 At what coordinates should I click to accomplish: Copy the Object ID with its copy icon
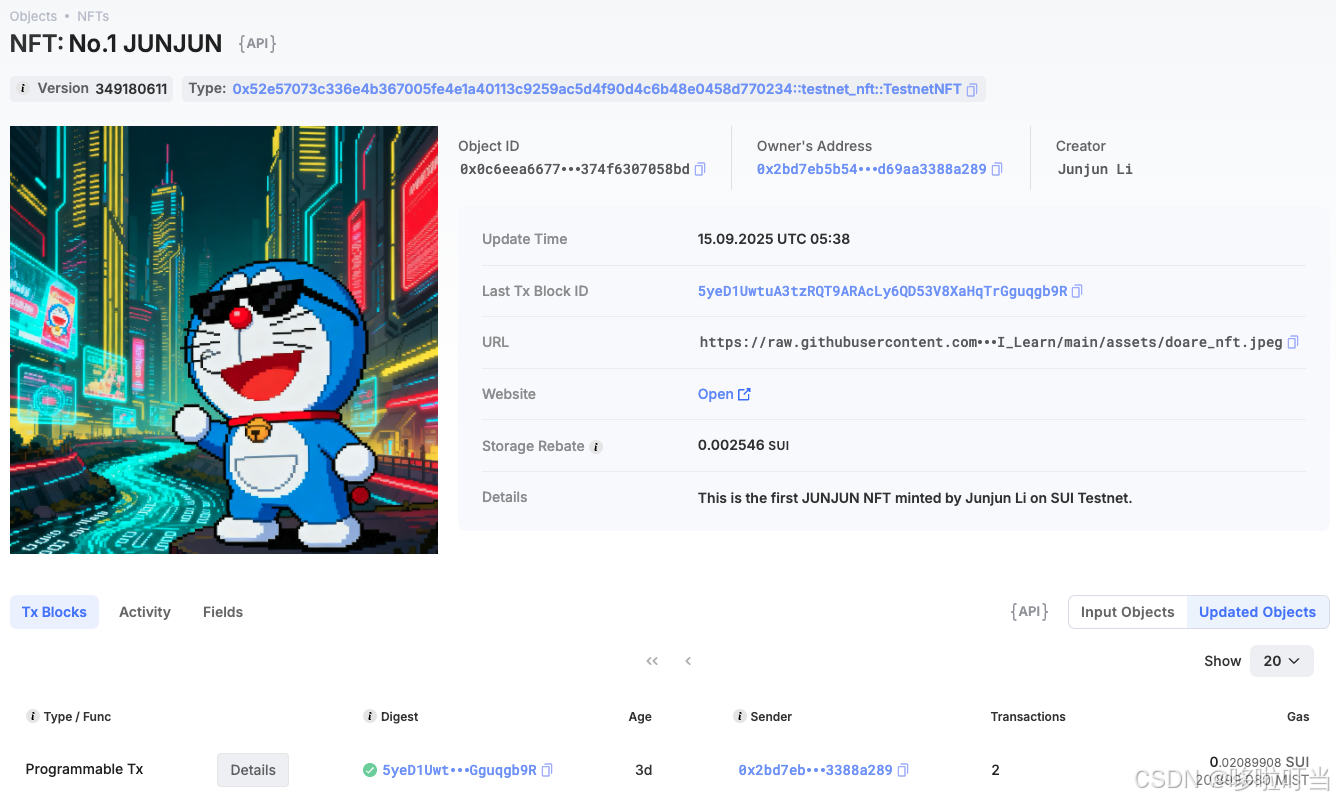pyautogui.click(x=700, y=169)
